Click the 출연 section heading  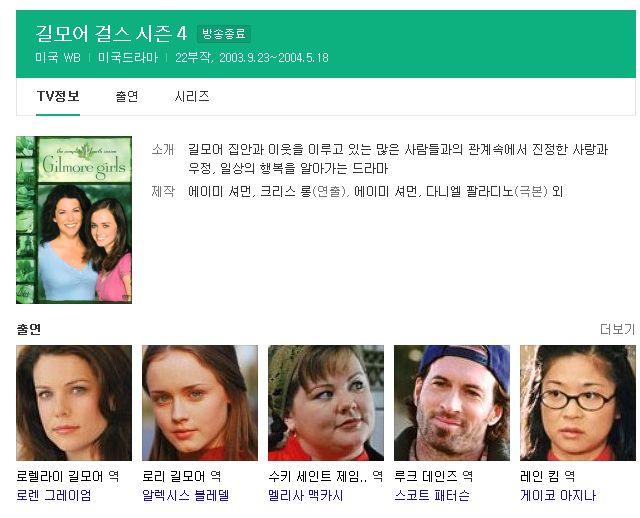[29, 329]
